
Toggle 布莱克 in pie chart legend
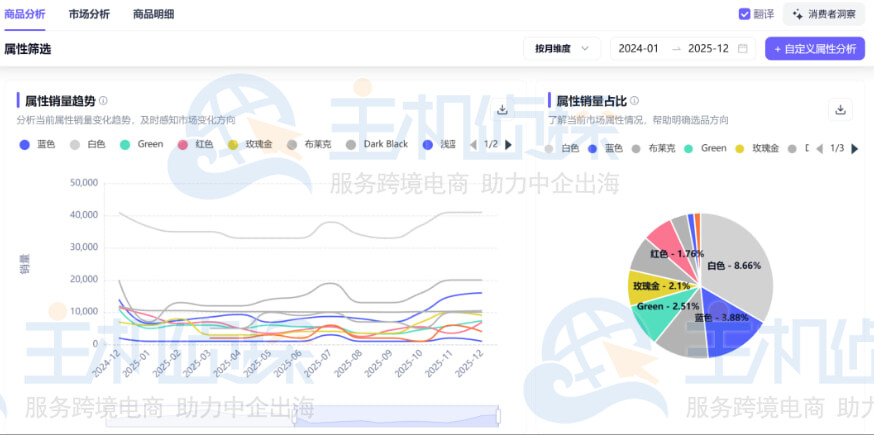[x=653, y=148]
